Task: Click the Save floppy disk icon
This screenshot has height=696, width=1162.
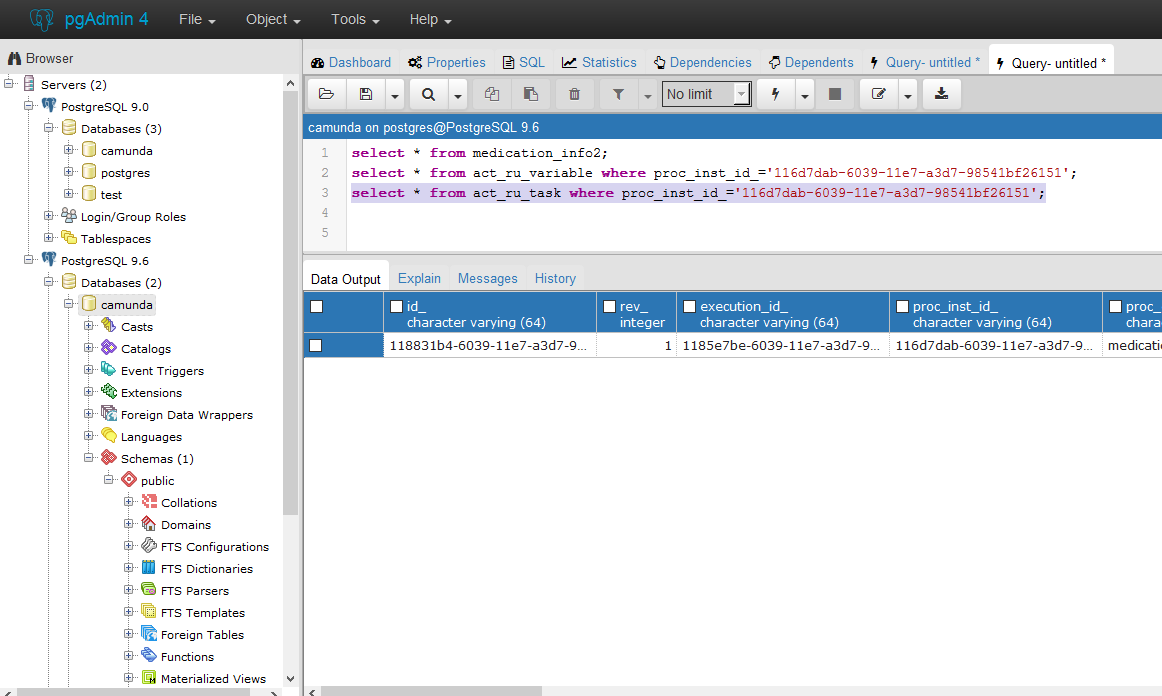Action: click(366, 94)
